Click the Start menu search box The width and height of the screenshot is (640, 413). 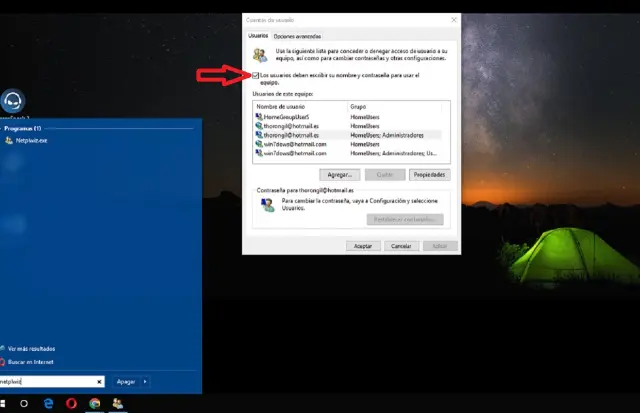click(48, 381)
